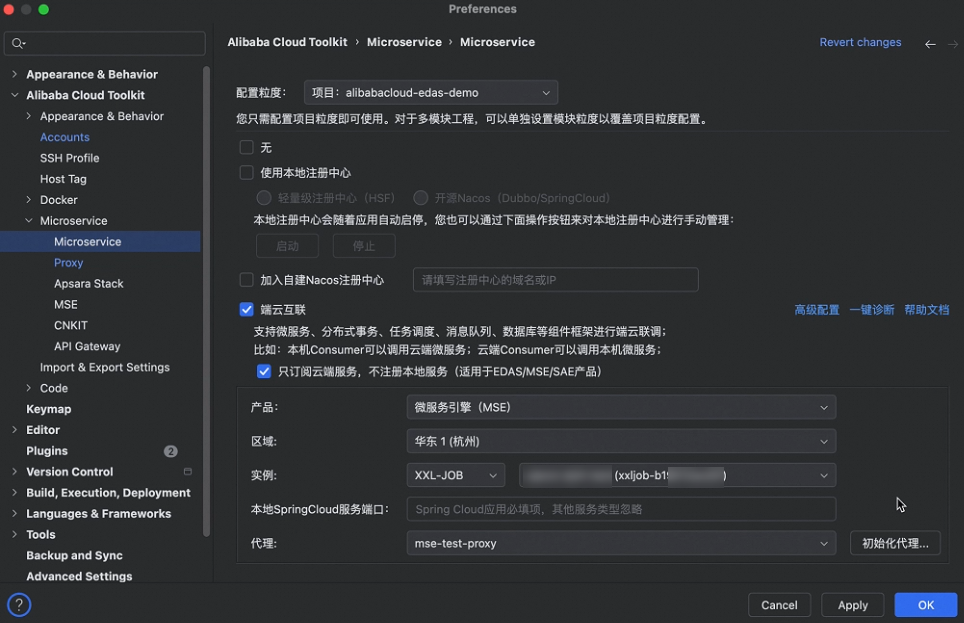Click the 停止 button
Image resolution: width=964 pixels, height=623 pixels.
(364, 246)
